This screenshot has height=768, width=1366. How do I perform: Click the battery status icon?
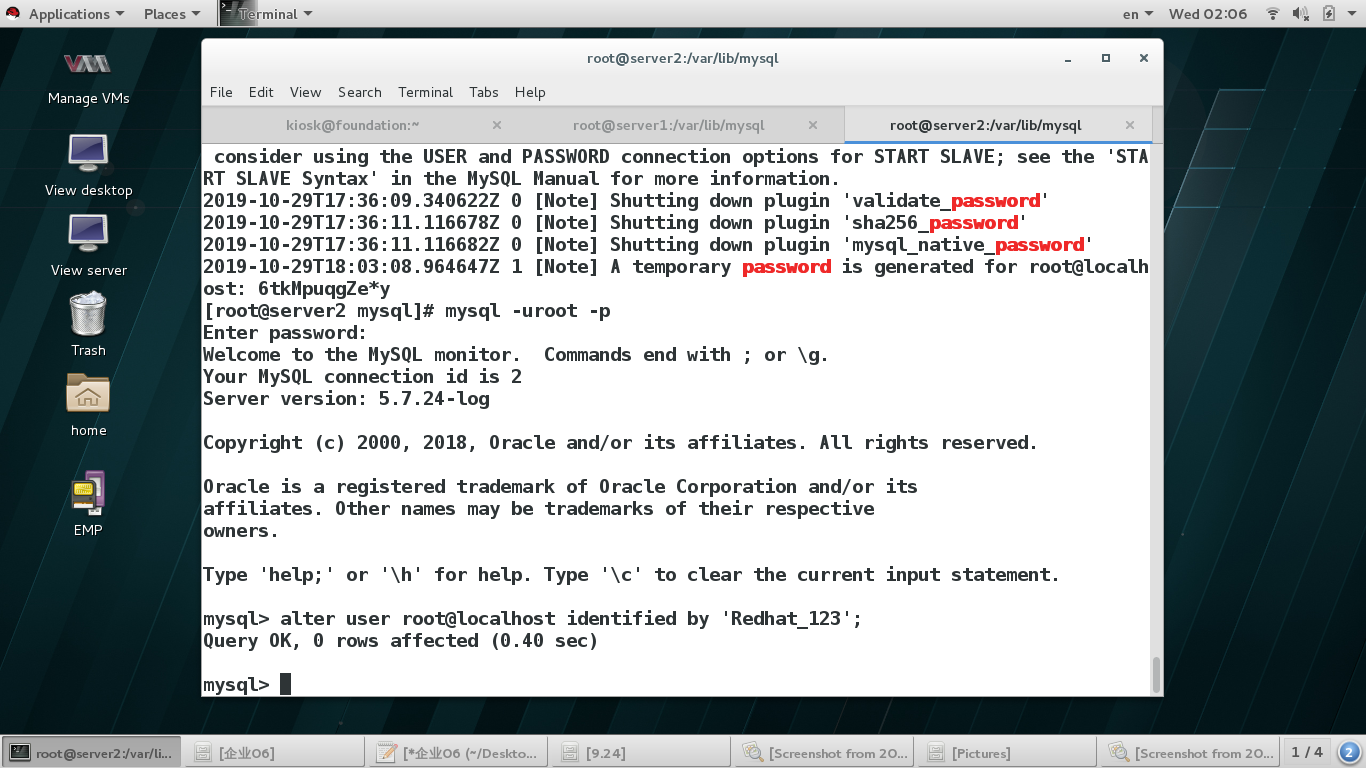click(1329, 14)
